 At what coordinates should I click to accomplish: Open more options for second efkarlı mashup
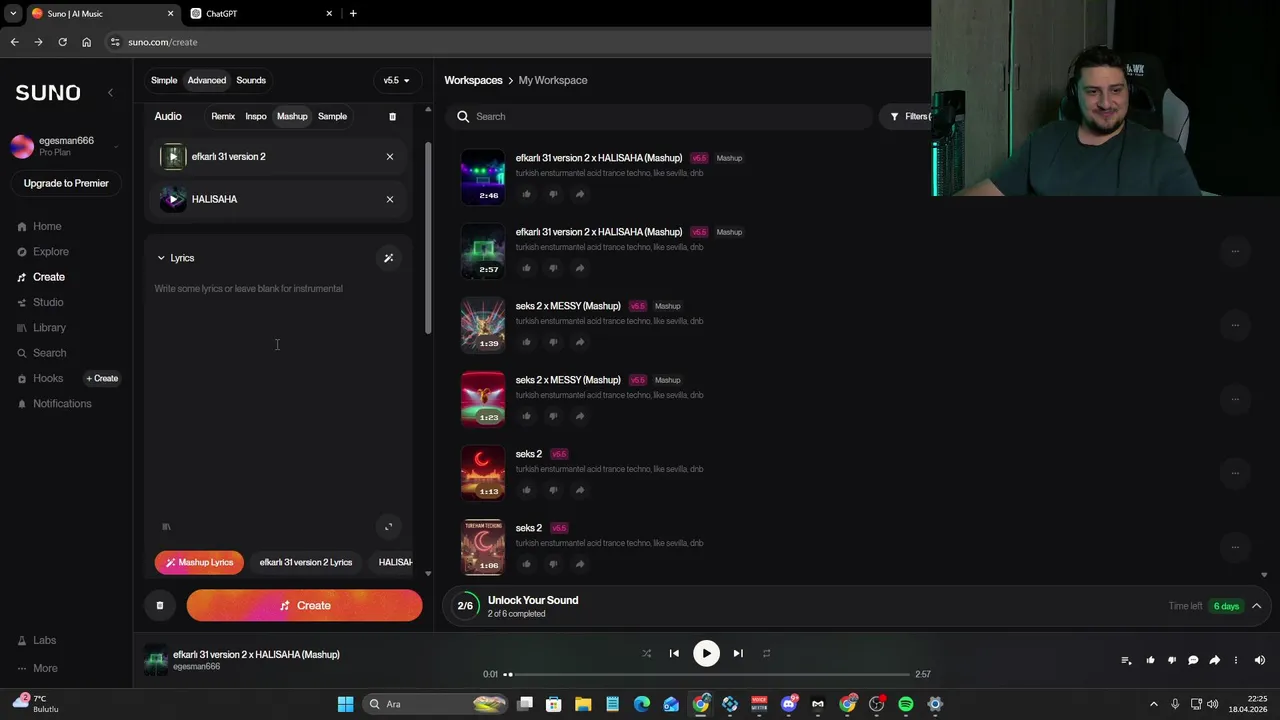[1235, 251]
